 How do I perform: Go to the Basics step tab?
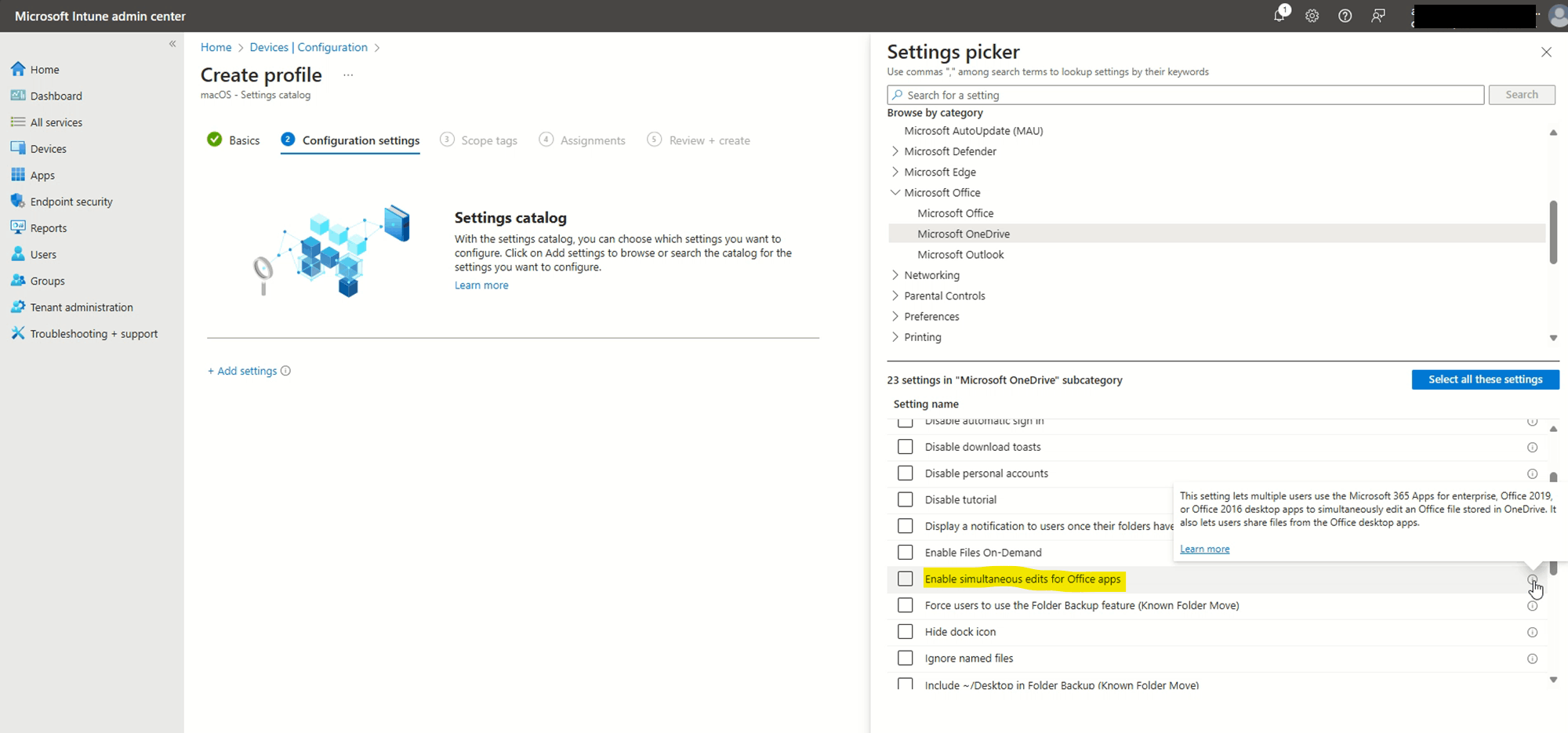(x=234, y=140)
